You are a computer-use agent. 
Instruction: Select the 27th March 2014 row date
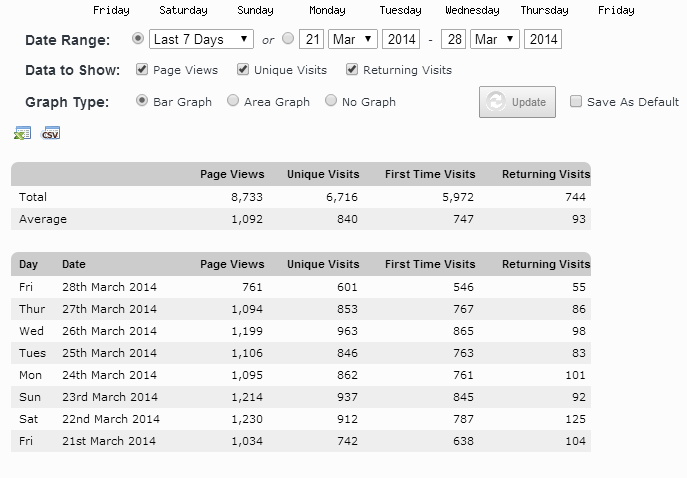coord(109,309)
